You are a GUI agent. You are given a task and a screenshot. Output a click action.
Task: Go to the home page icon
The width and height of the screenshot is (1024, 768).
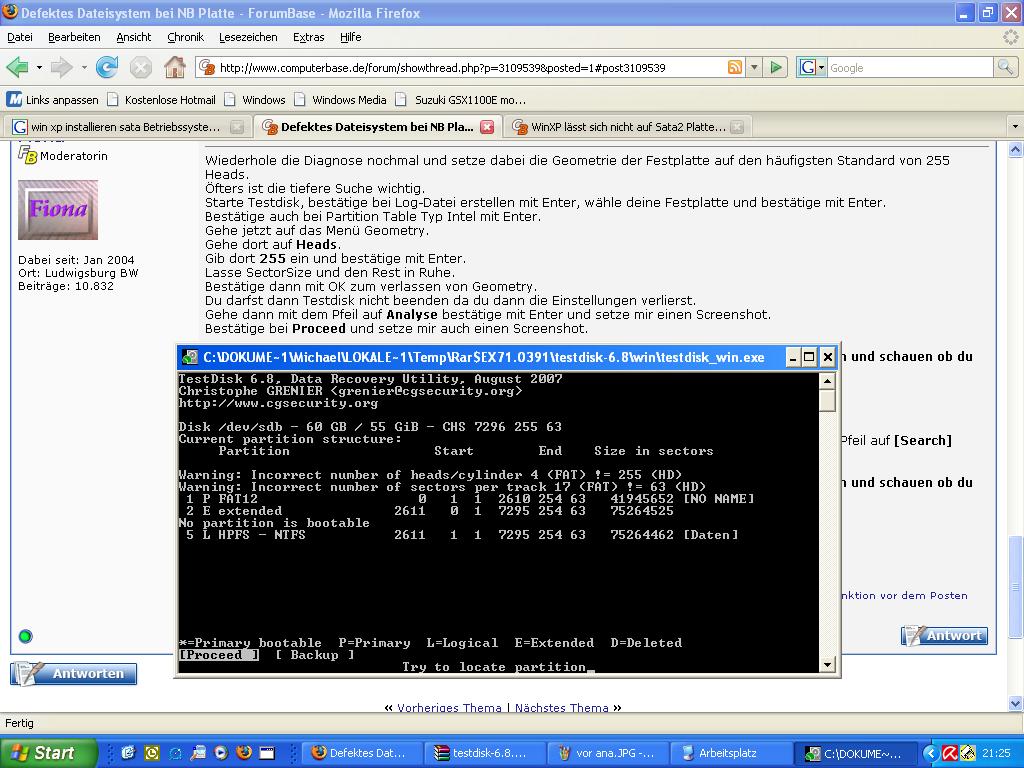(x=174, y=67)
